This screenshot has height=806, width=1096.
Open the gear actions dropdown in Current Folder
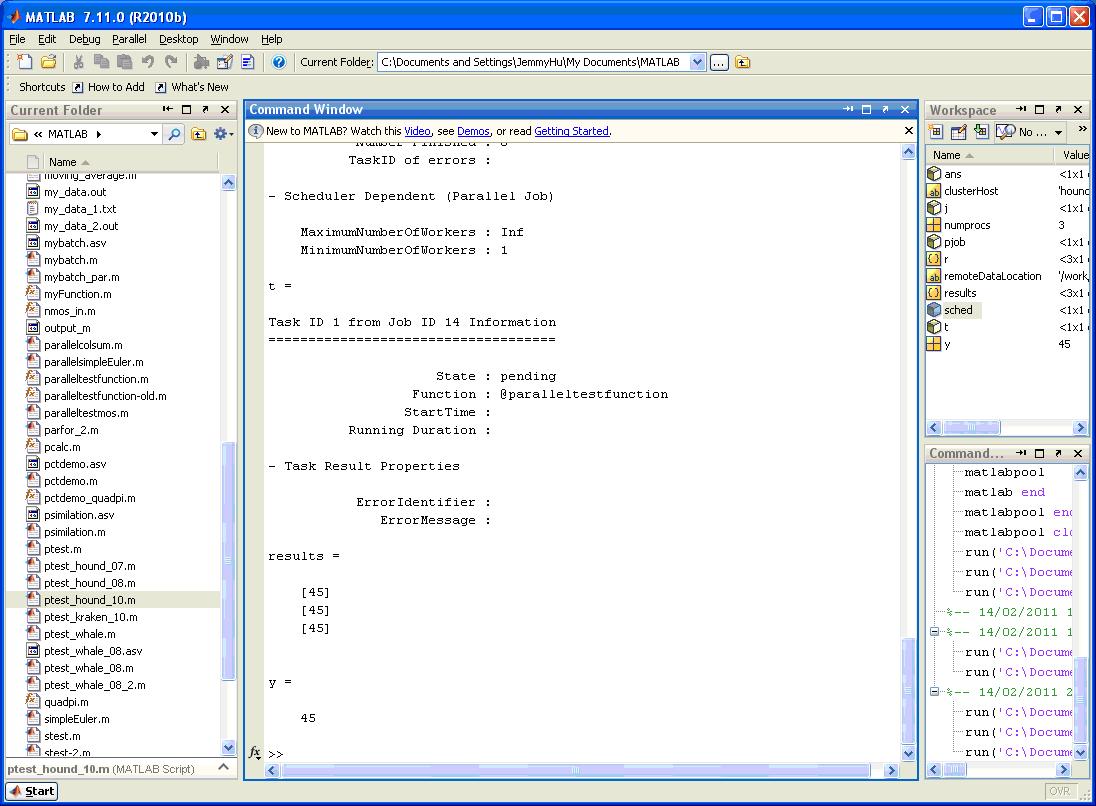pos(224,134)
